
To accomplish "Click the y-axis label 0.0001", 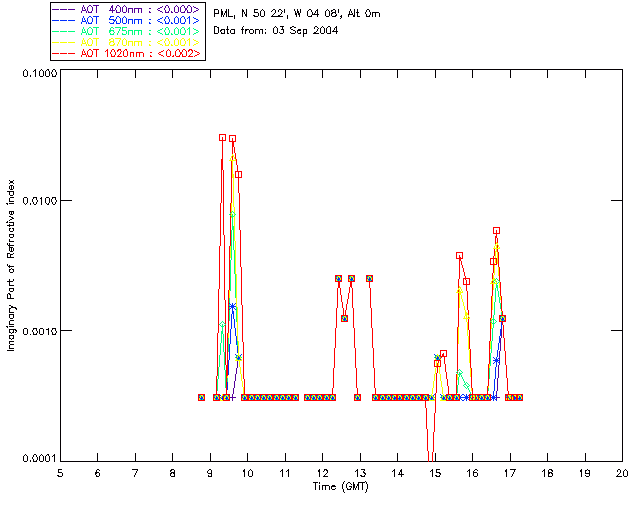I will (x=39, y=458).
